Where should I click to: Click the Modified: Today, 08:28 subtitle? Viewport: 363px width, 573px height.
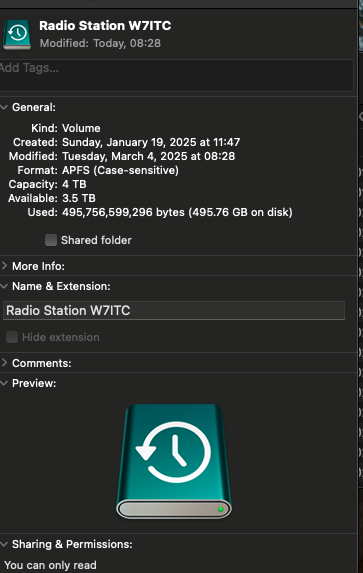(100, 43)
